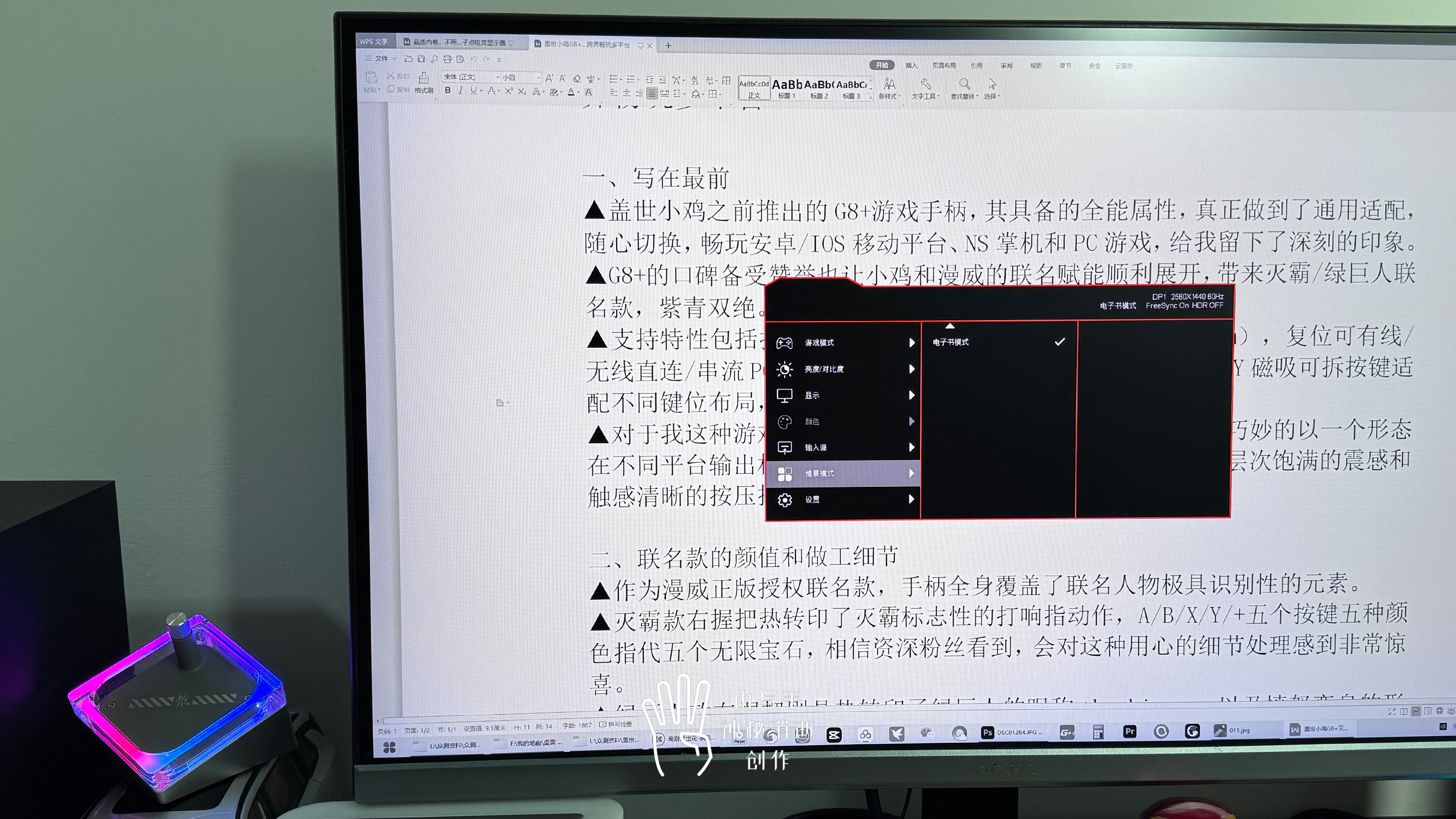Apply the 标题 2 style
Image resolution: width=1456 pixels, height=819 pixels.
tap(819, 89)
